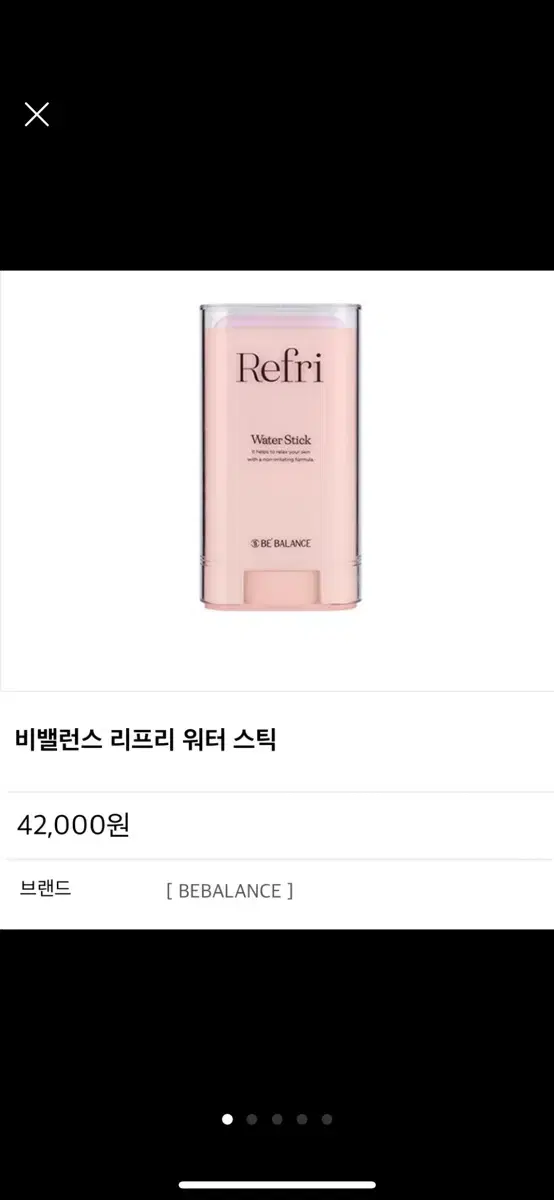Viewport: 554px width, 1200px height.
Task: Jump to the third page indicator dot
Action: pyautogui.click(x=277, y=1119)
